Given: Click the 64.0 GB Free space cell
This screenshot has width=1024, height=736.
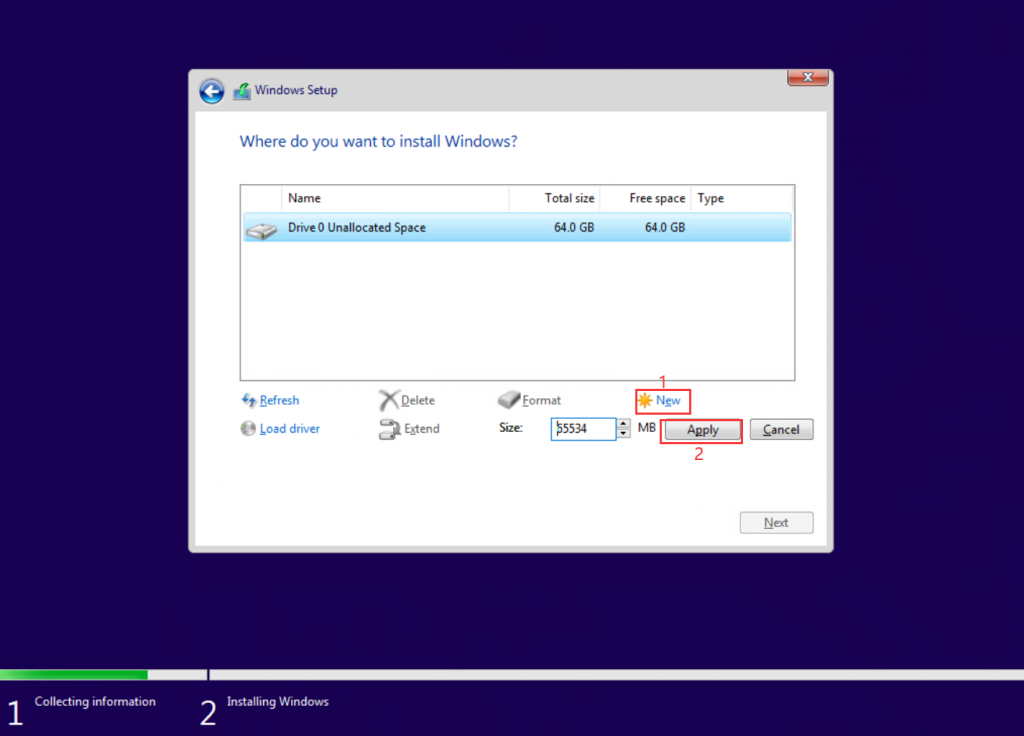Looking at the screenshot, I should (x=665, y=227).
